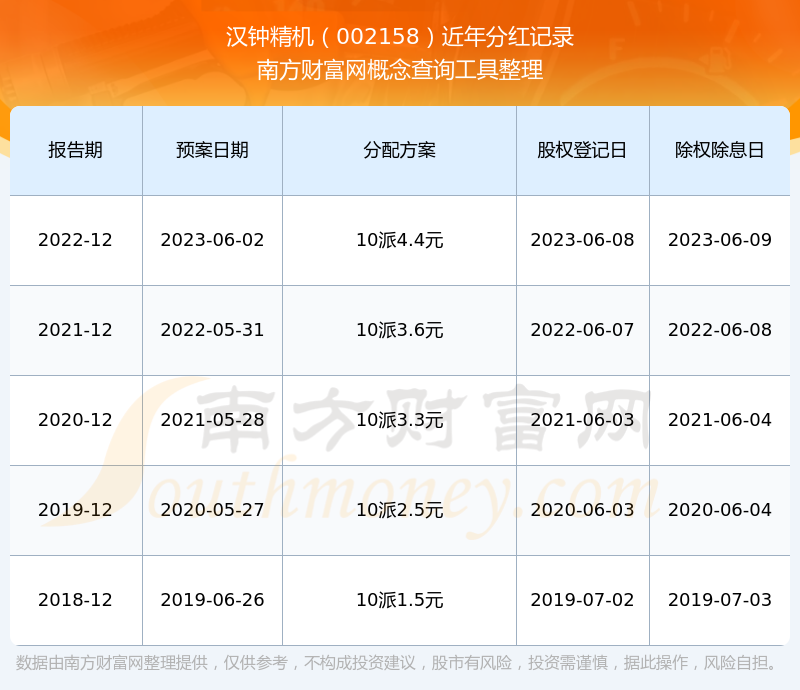The height and width of the screenshot is (690, 800).
Task: Select the 股权登记日 column header
Action: [x=582, y=150]
